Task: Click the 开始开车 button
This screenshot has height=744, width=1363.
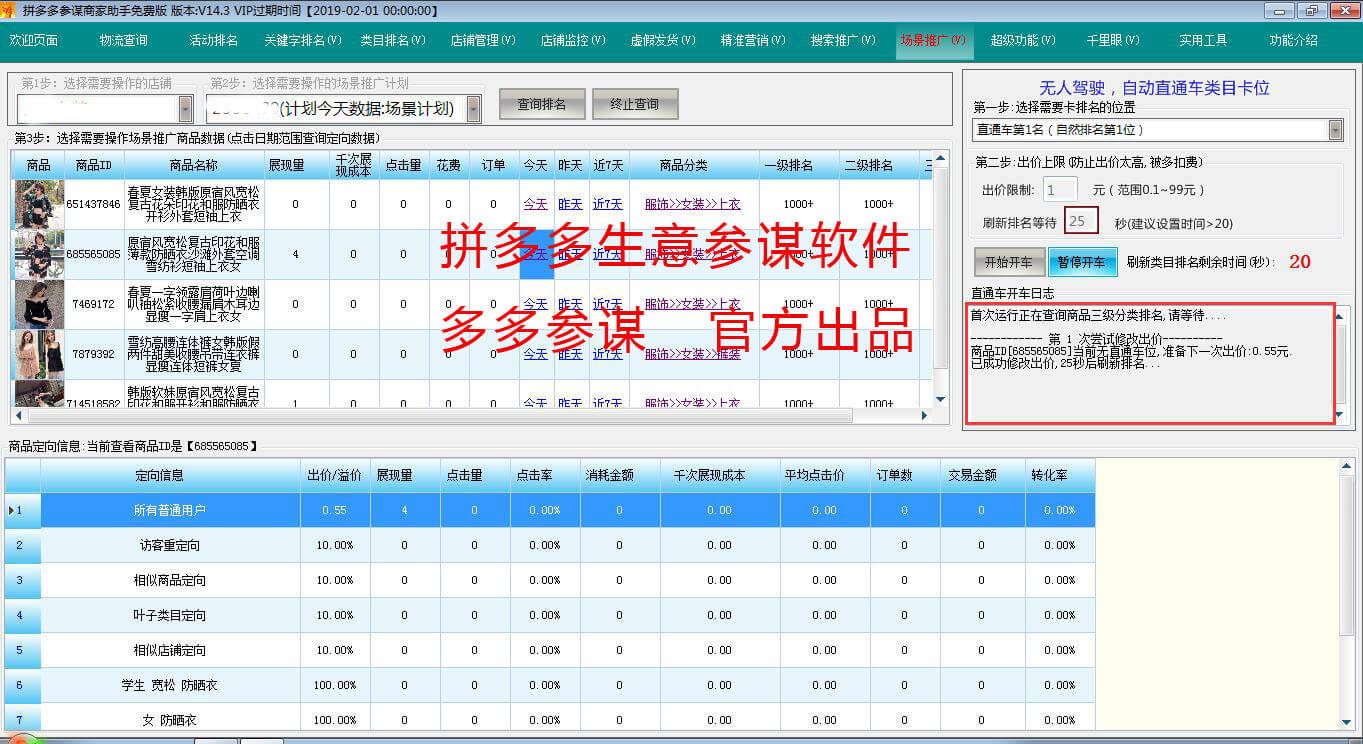Action: [1009, 262]
